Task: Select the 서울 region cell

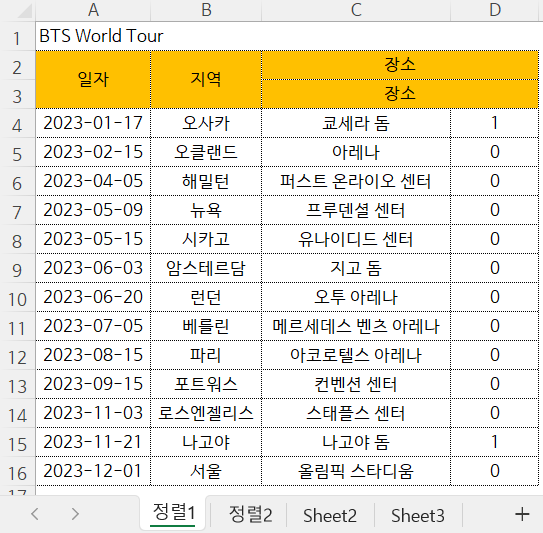Action: (206, 471)
